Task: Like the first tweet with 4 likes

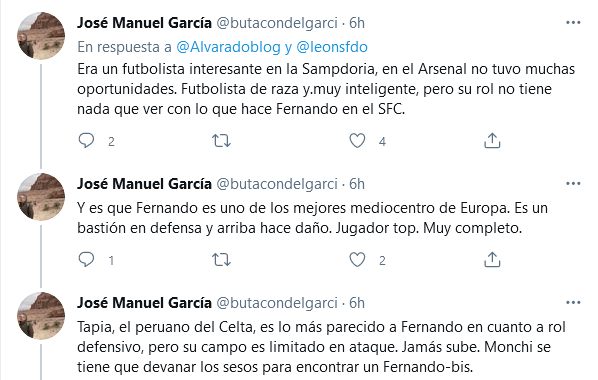Action: (x=357, y=141)
